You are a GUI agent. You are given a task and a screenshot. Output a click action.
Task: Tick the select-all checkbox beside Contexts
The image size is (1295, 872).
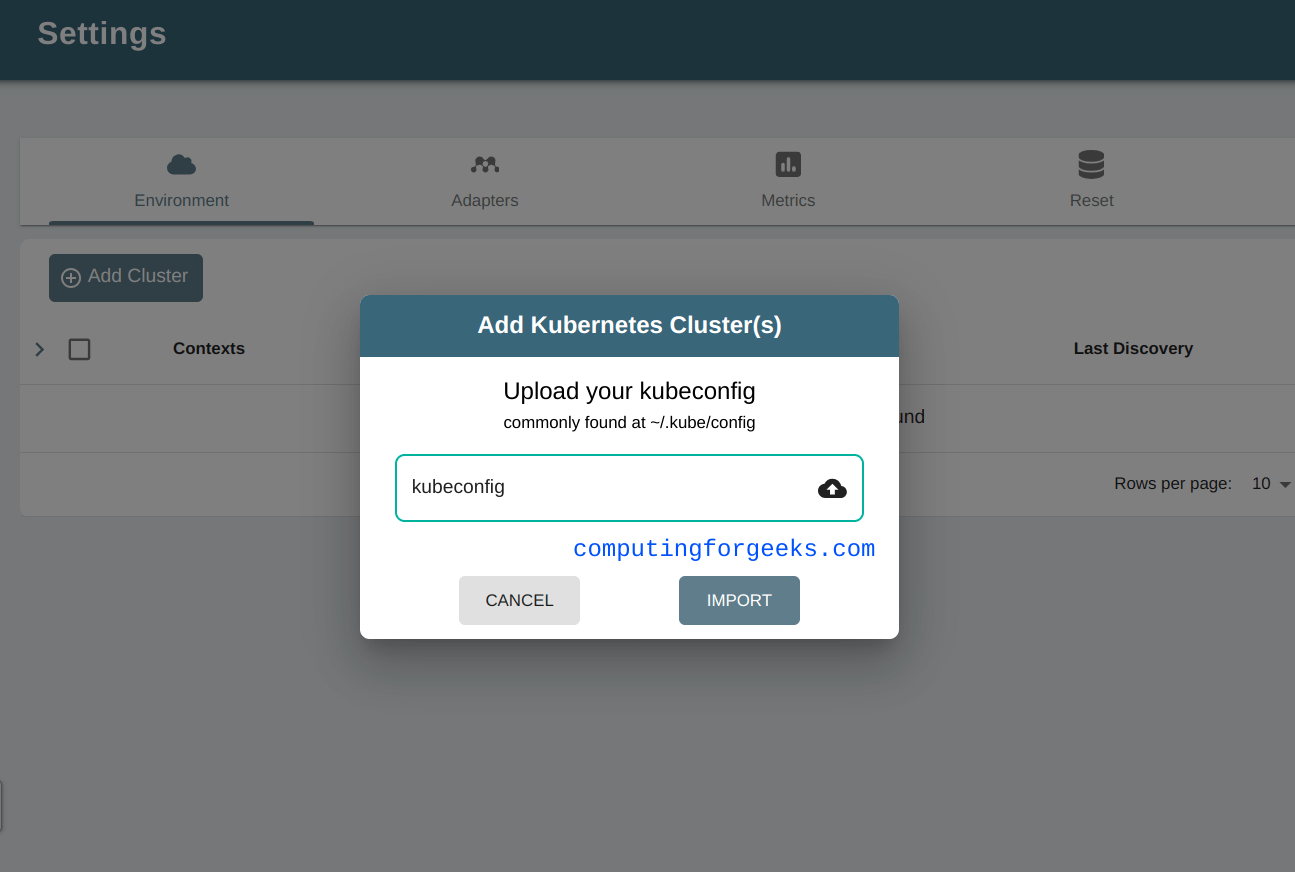click(79, 349)
